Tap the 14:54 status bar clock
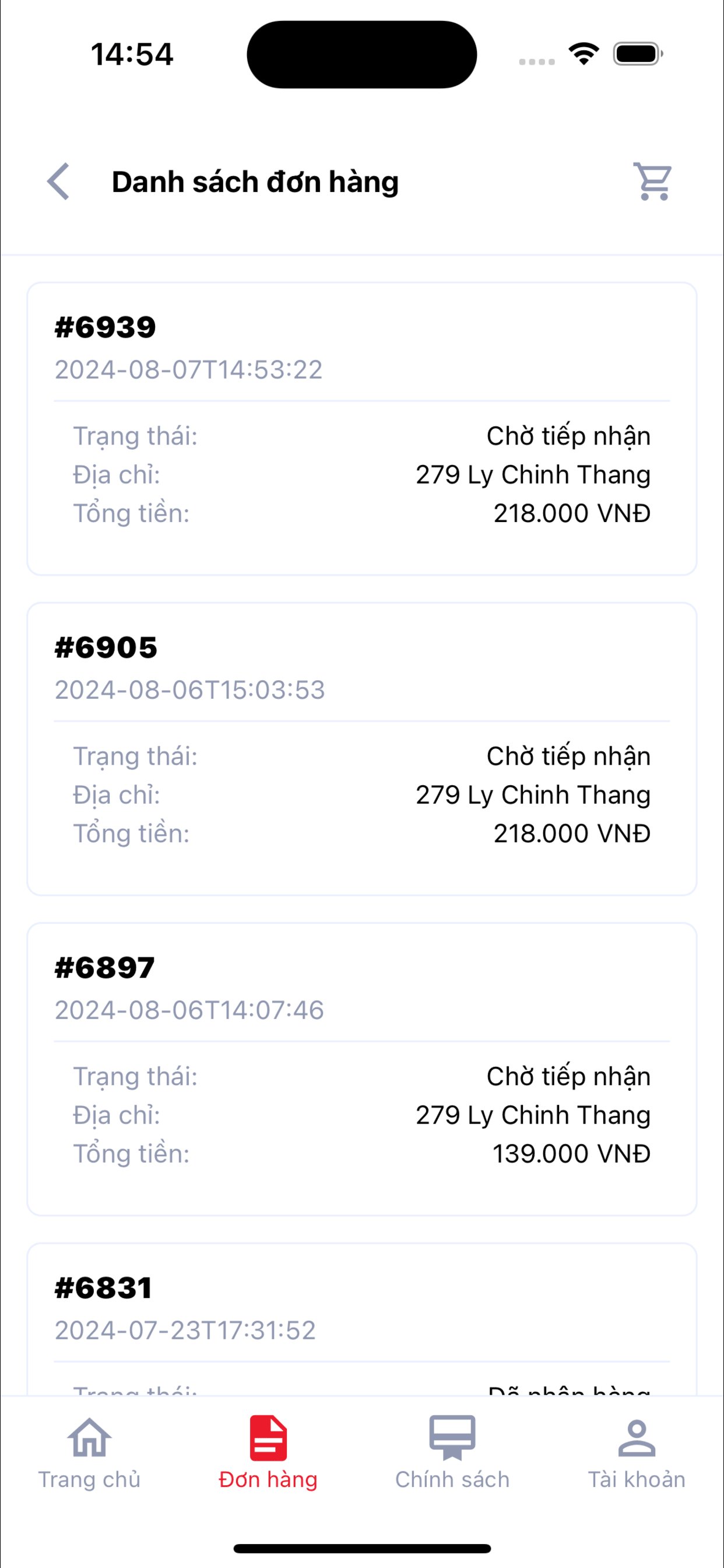724x1568 pixels. (x=132, y=54)
